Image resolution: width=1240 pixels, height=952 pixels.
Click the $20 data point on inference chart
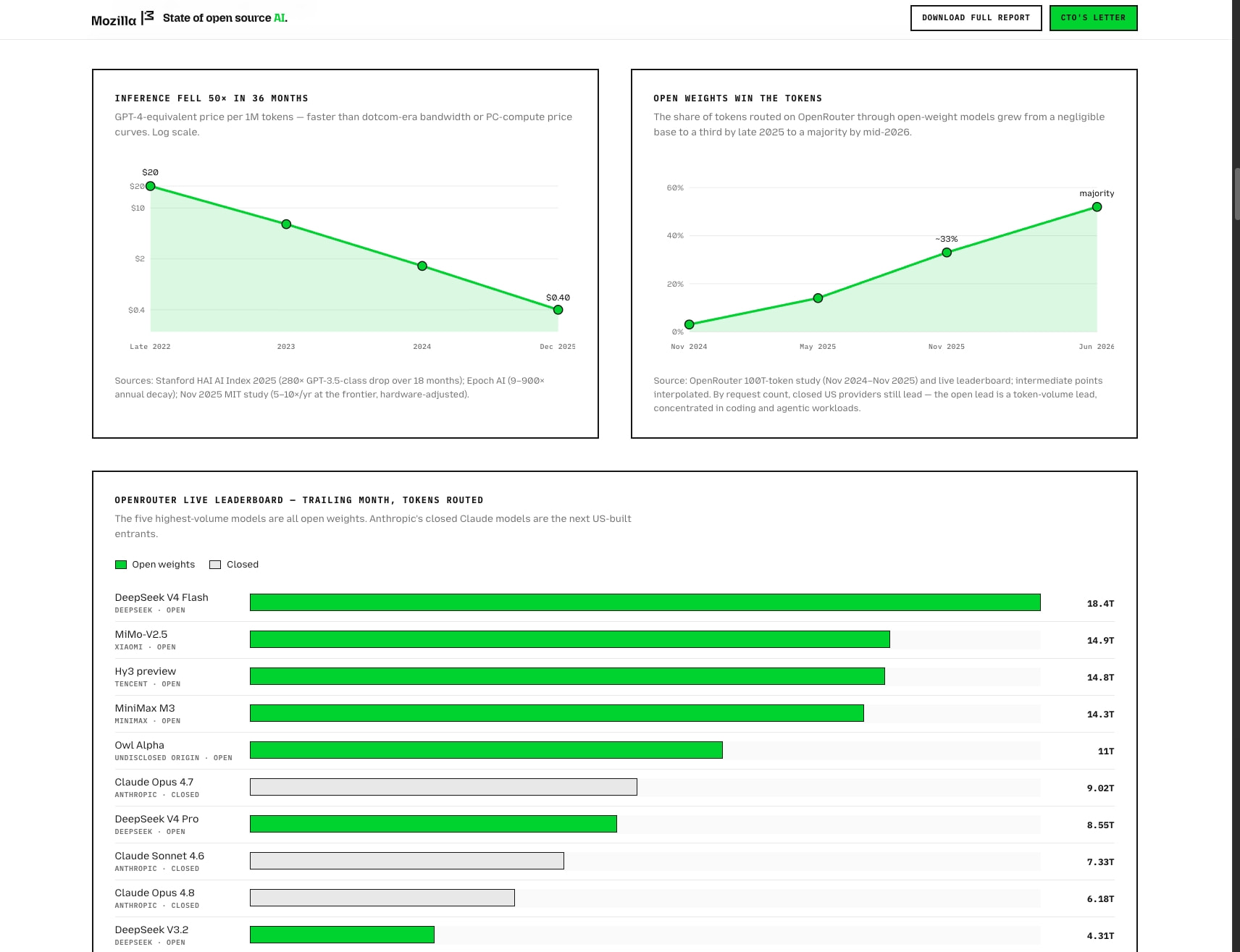click(x=151, y=186)
